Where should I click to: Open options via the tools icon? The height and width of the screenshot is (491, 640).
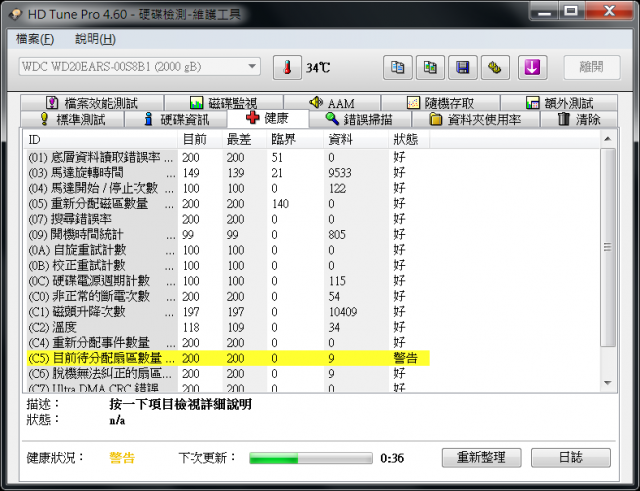[x=496, y=68]
